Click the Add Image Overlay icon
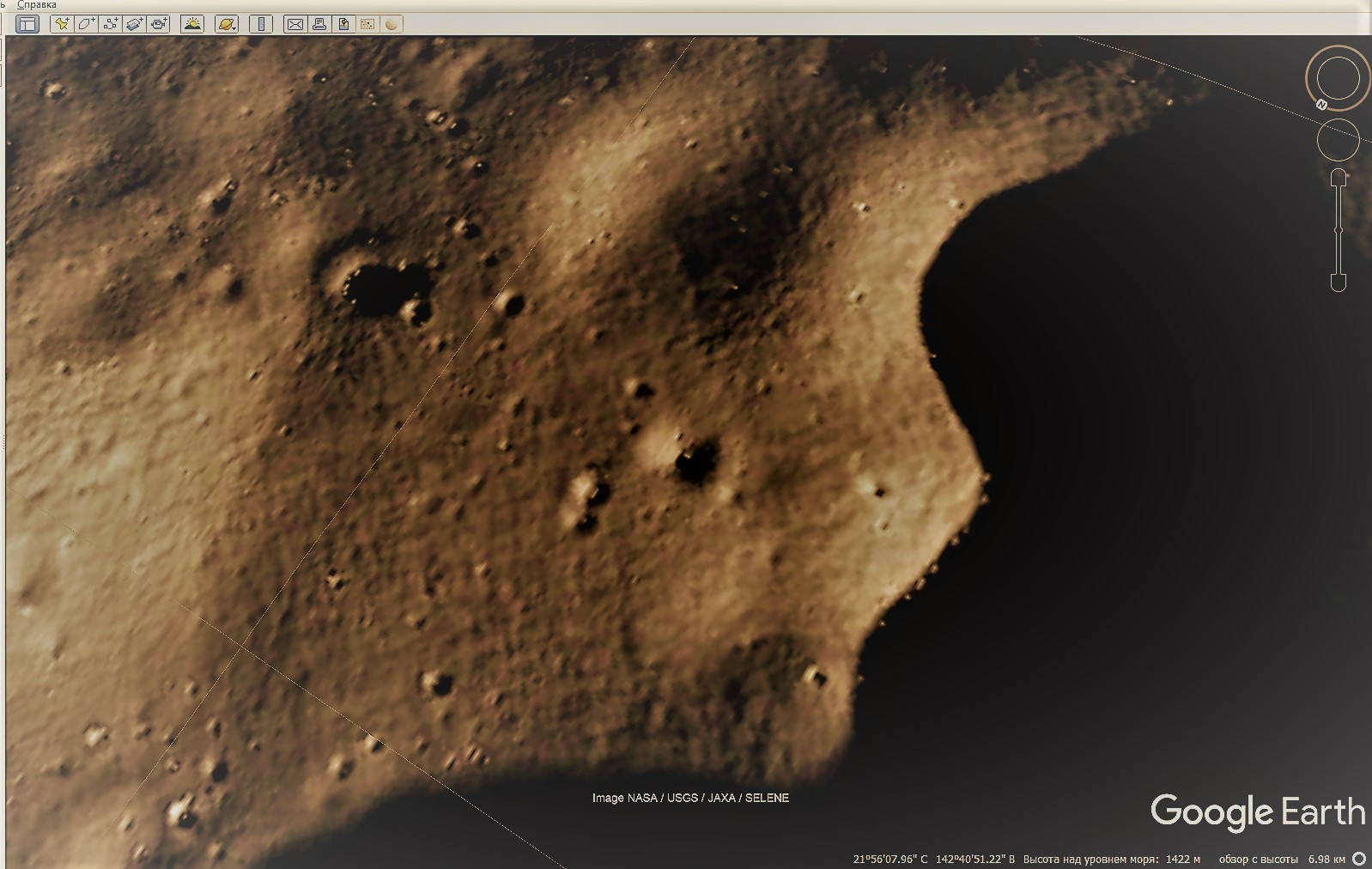 tap(135, 24)
